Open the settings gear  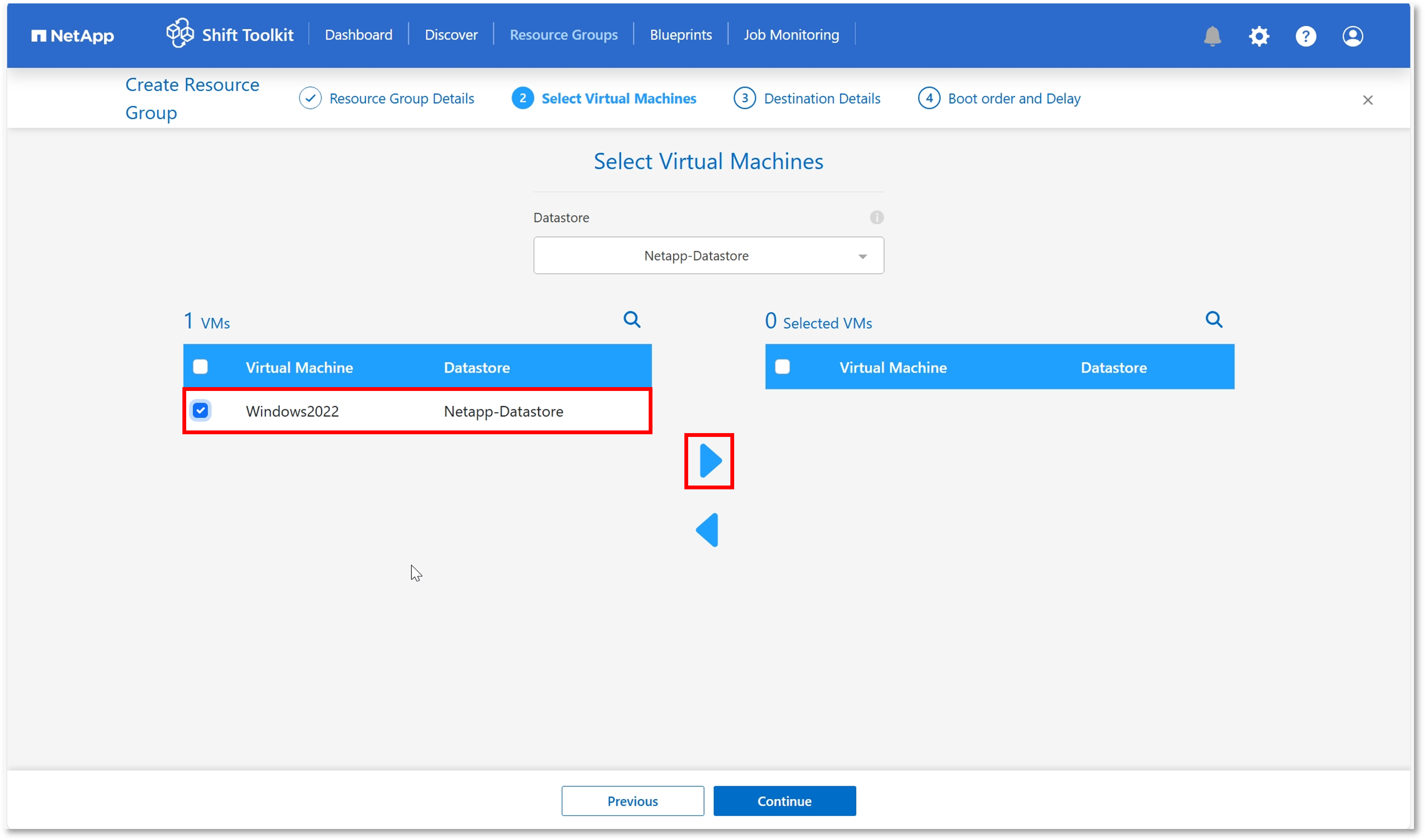[x=1259, y=36]
